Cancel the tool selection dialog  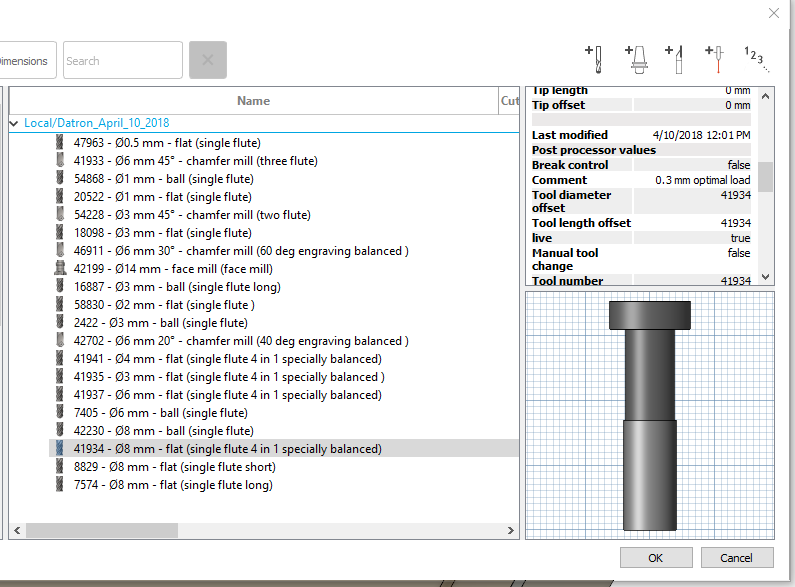click(x=737, y=558)
